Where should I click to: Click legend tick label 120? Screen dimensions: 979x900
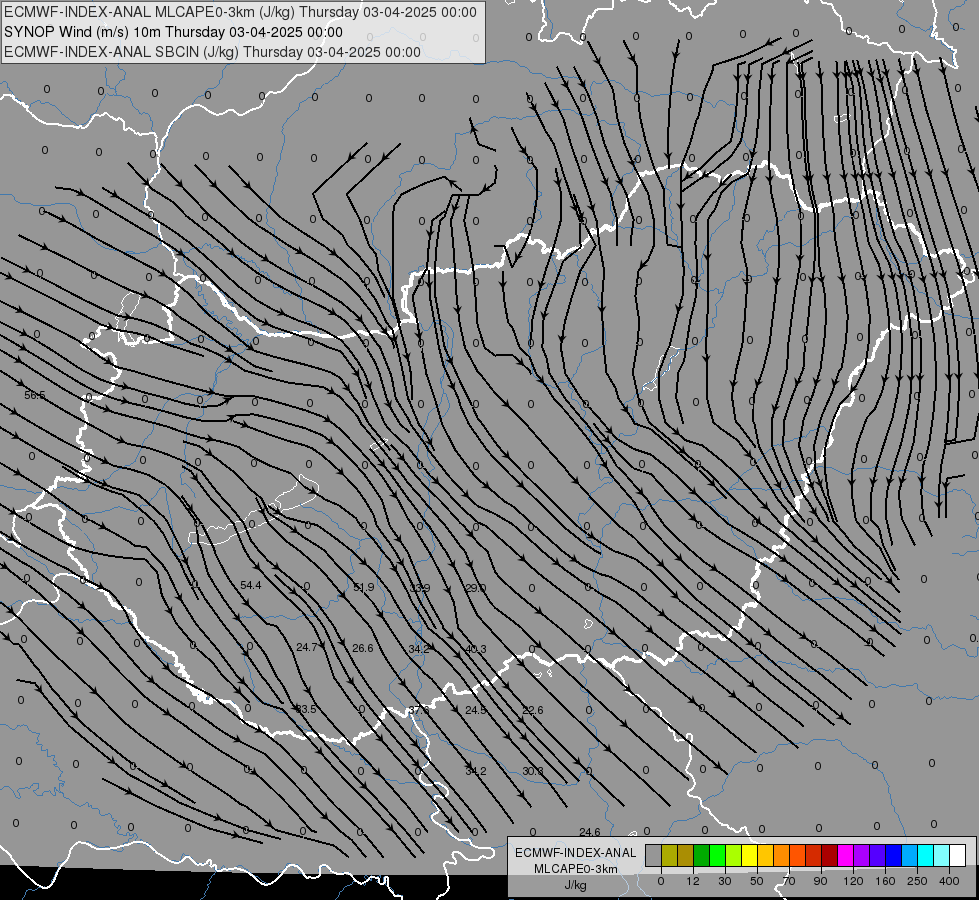(x=854, y=881)
